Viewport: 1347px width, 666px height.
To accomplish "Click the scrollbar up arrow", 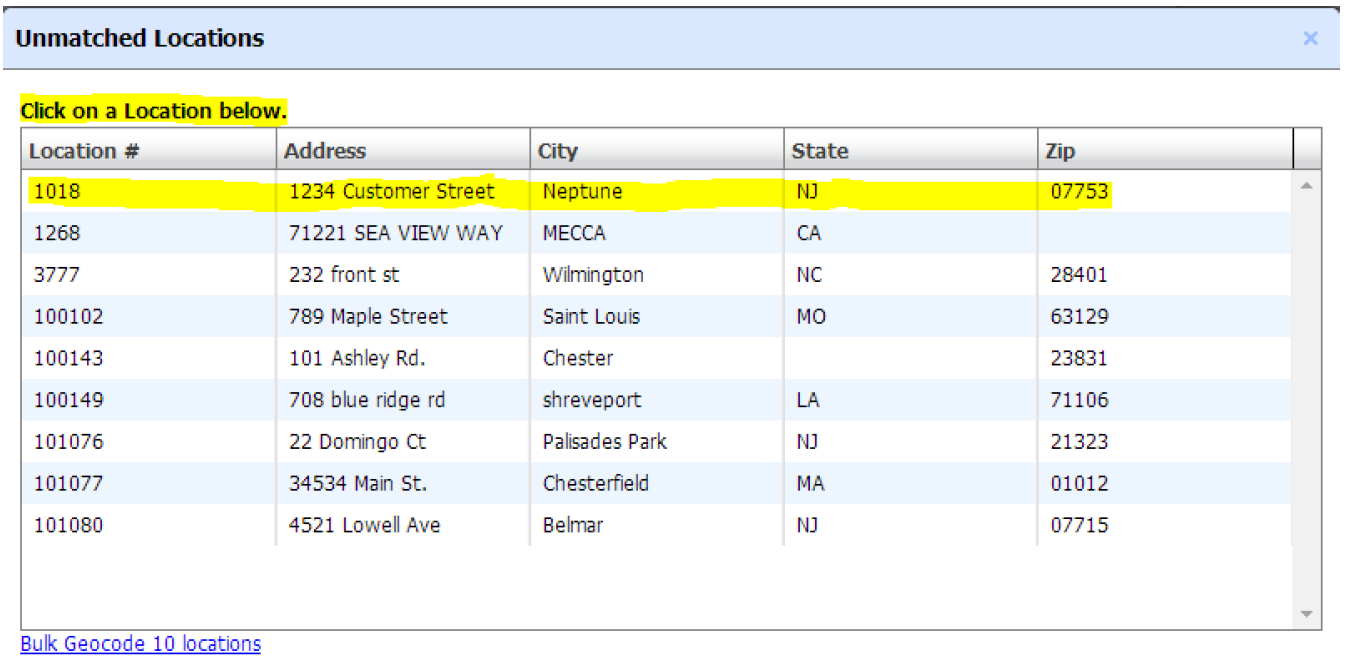I will pos(1306,186).
